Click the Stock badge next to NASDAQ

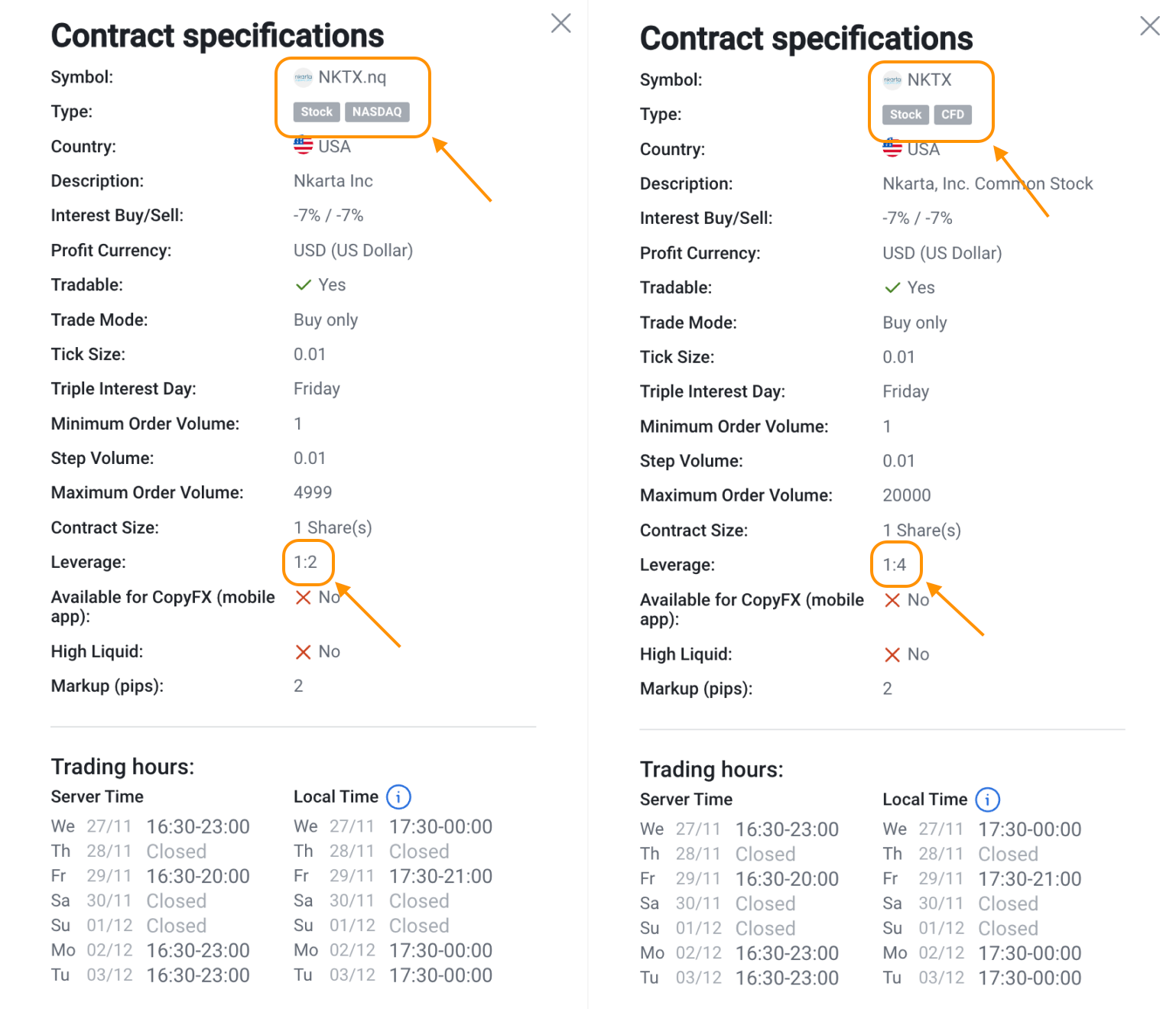[317, 112]
